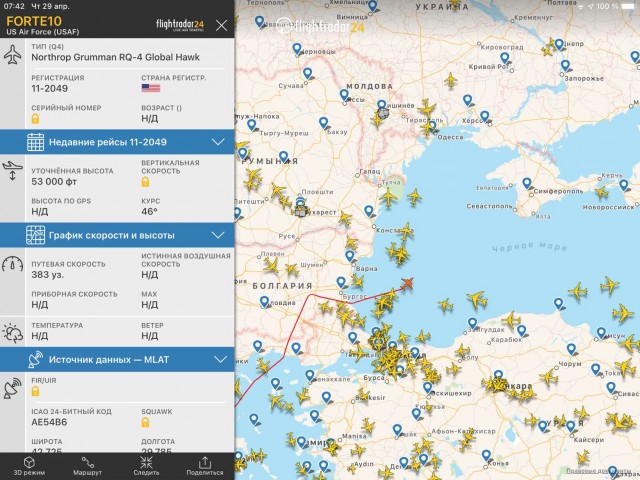This screenshot has width=640, height=480.
Task: Tap the lock icon under Серийный номер
Action: click(x=36, y=118)
